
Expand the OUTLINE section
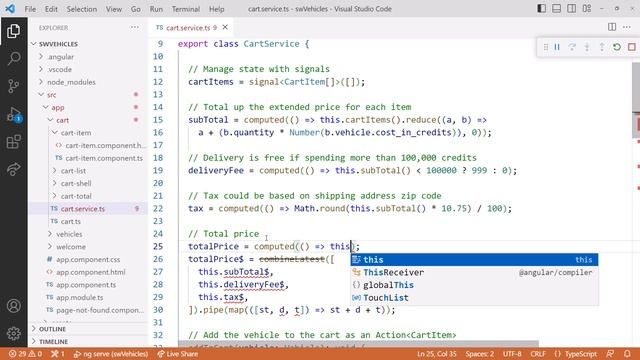52,329
